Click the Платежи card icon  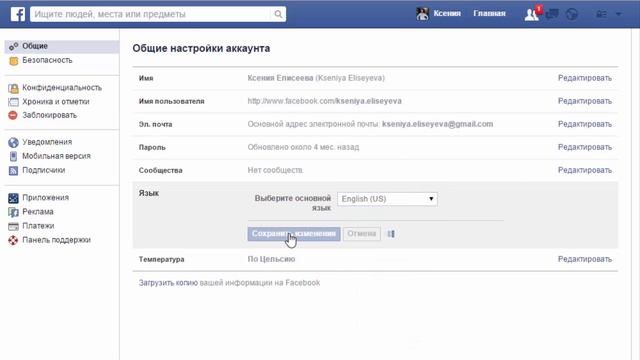13,226
